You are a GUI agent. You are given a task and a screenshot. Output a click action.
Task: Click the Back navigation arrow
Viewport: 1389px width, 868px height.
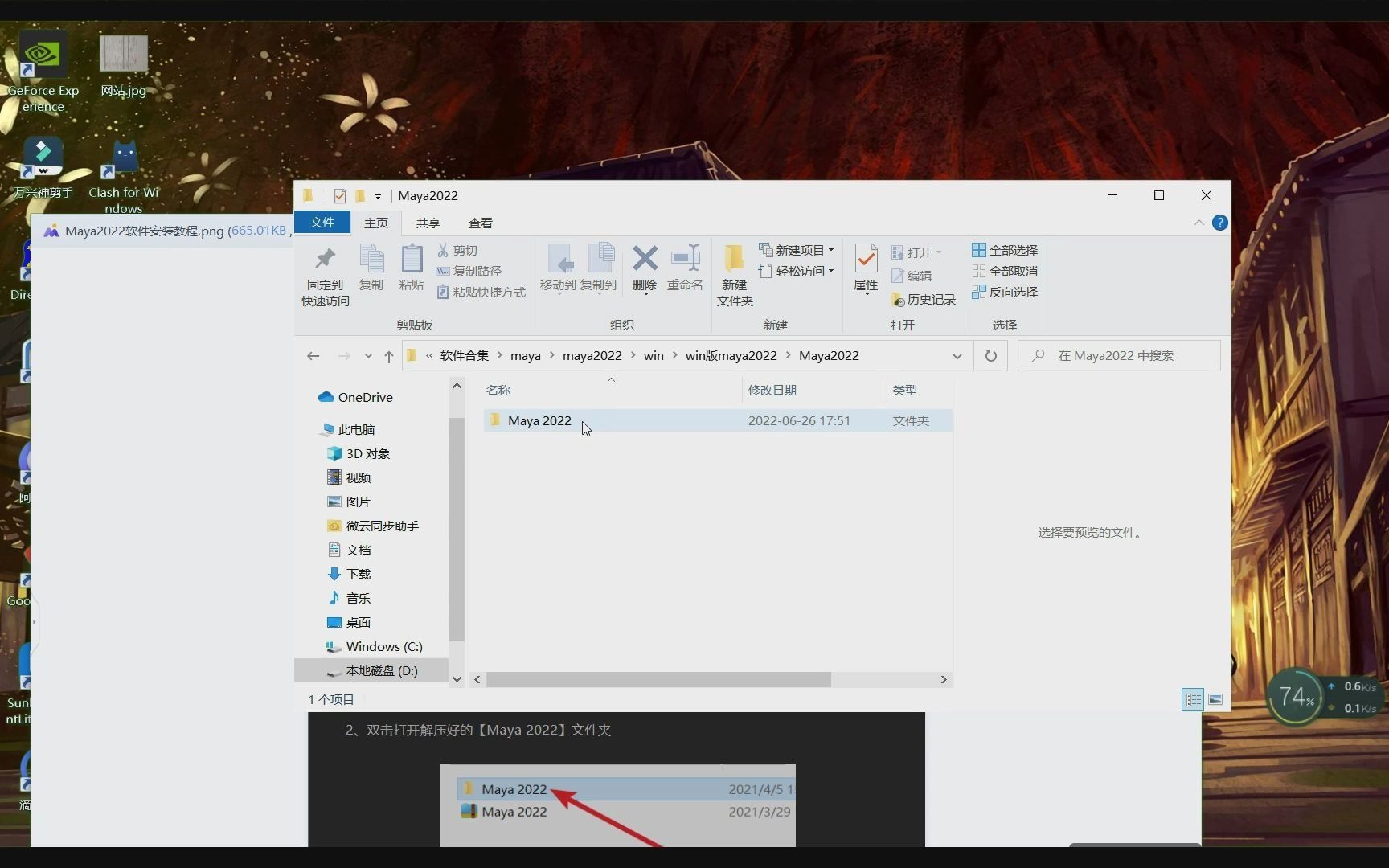tap(313, 356)
